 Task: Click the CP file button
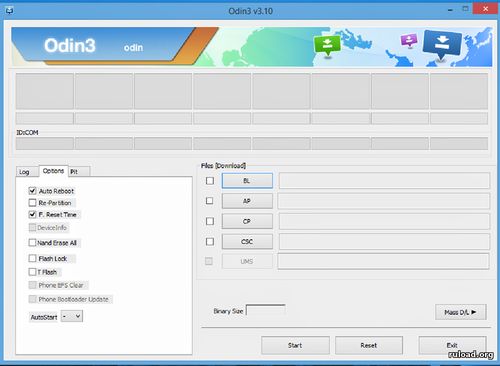[x=247, y=221]
